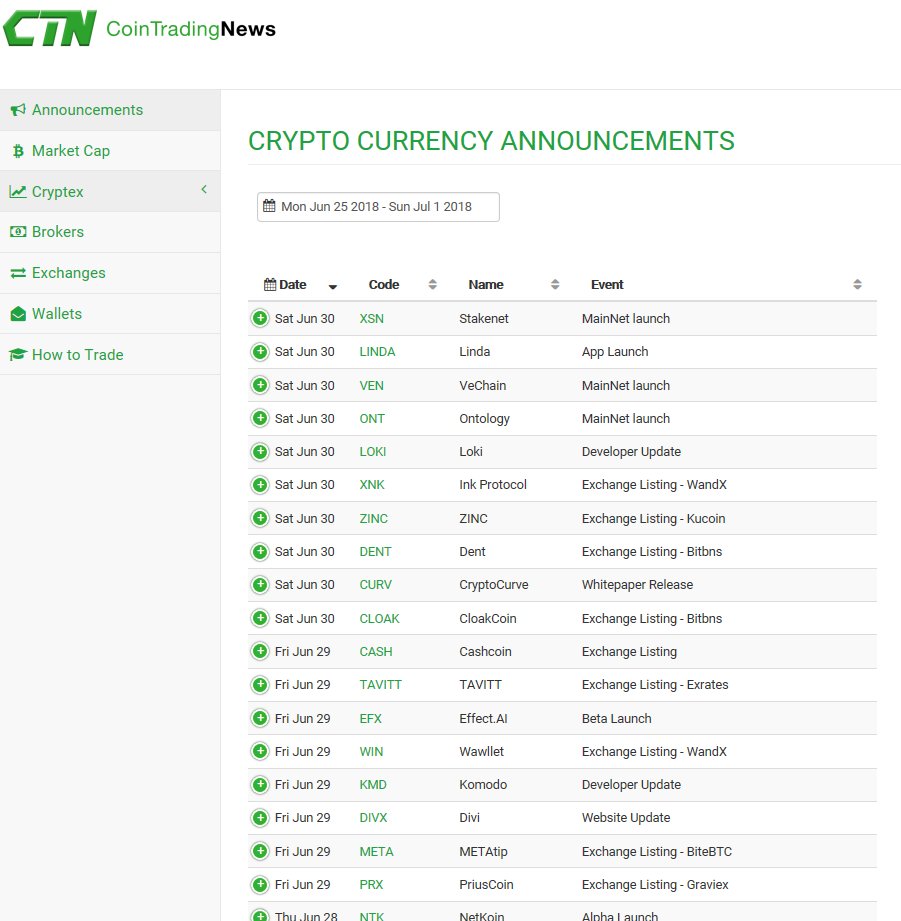Image resolution: width=901 pixels, height=921 pixels.
Task: Open the EFX coin code link
Action: pyautogui.click(x=371, y=718)
